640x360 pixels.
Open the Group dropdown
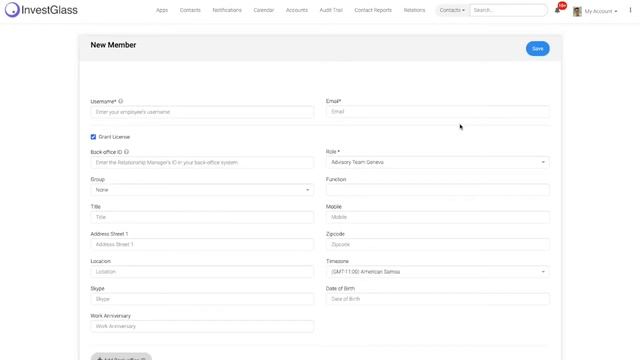click(202, 190)
